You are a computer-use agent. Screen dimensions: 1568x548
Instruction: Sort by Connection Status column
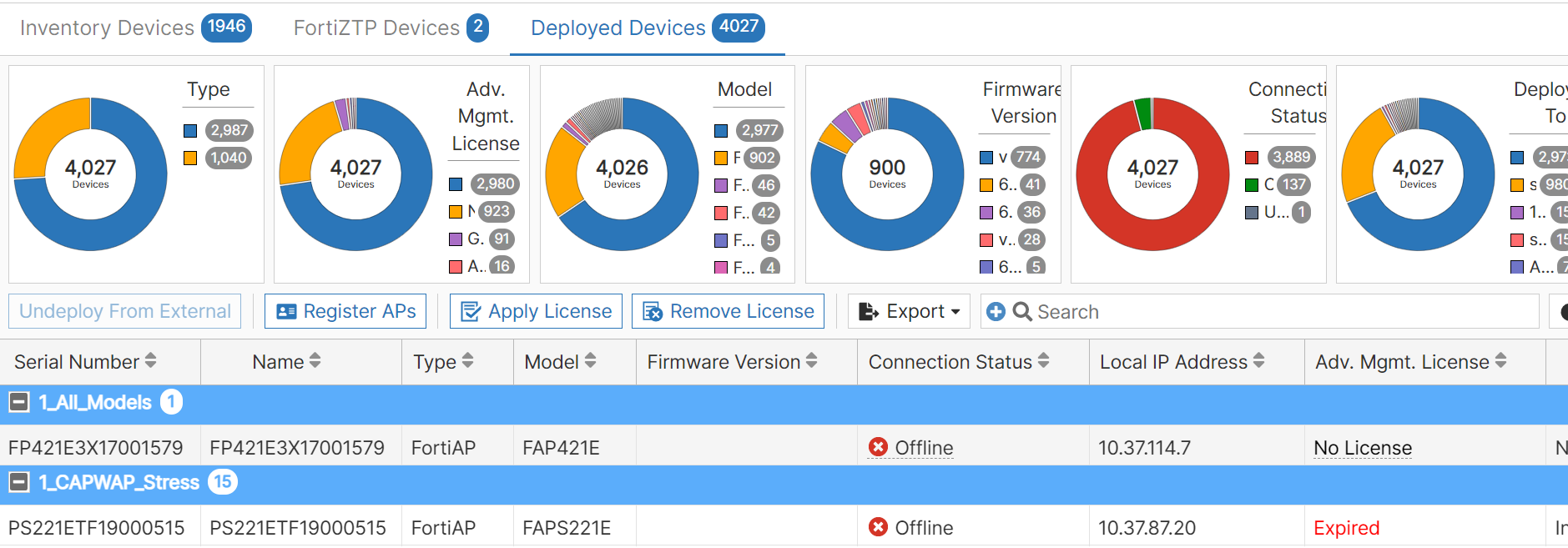(x=1043, y=361)
